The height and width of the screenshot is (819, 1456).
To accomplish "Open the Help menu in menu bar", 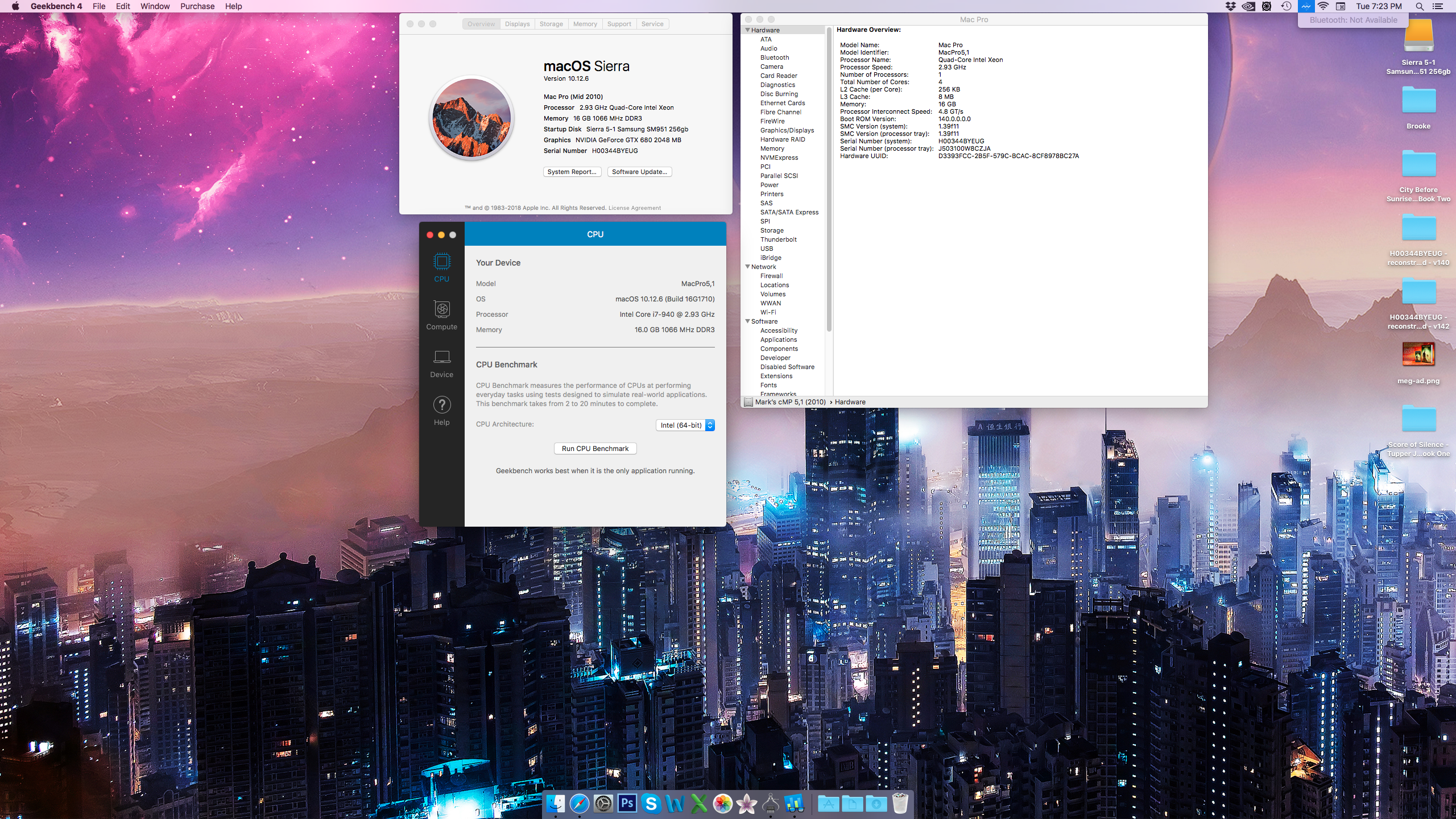I will click(233, 6).
